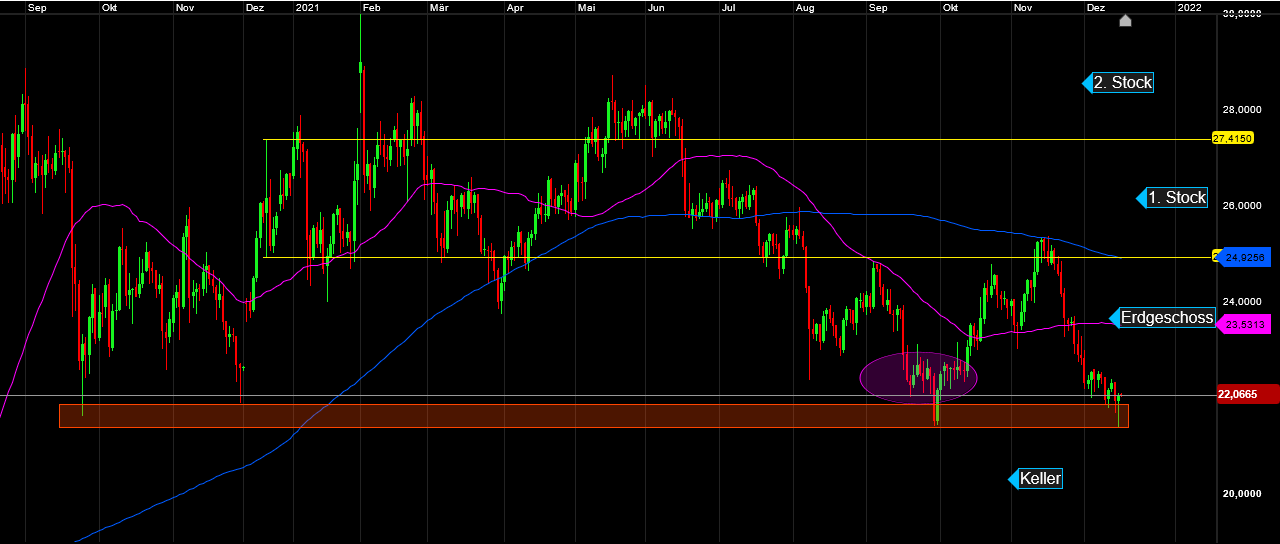Click the '2022' label on time axis
Screen dimensions: 1280x544
(1190, 7)
